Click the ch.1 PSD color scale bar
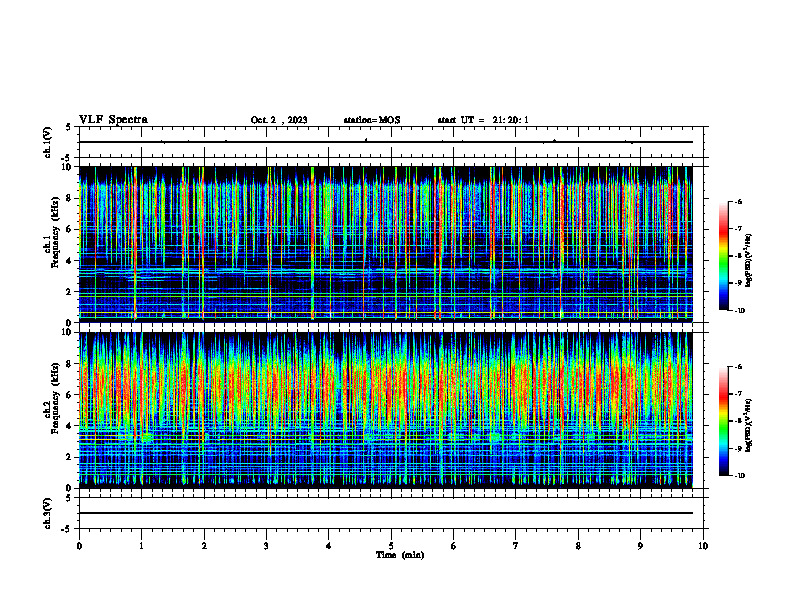Viewport: 792px width, 612px height. (x=723, y=256)
